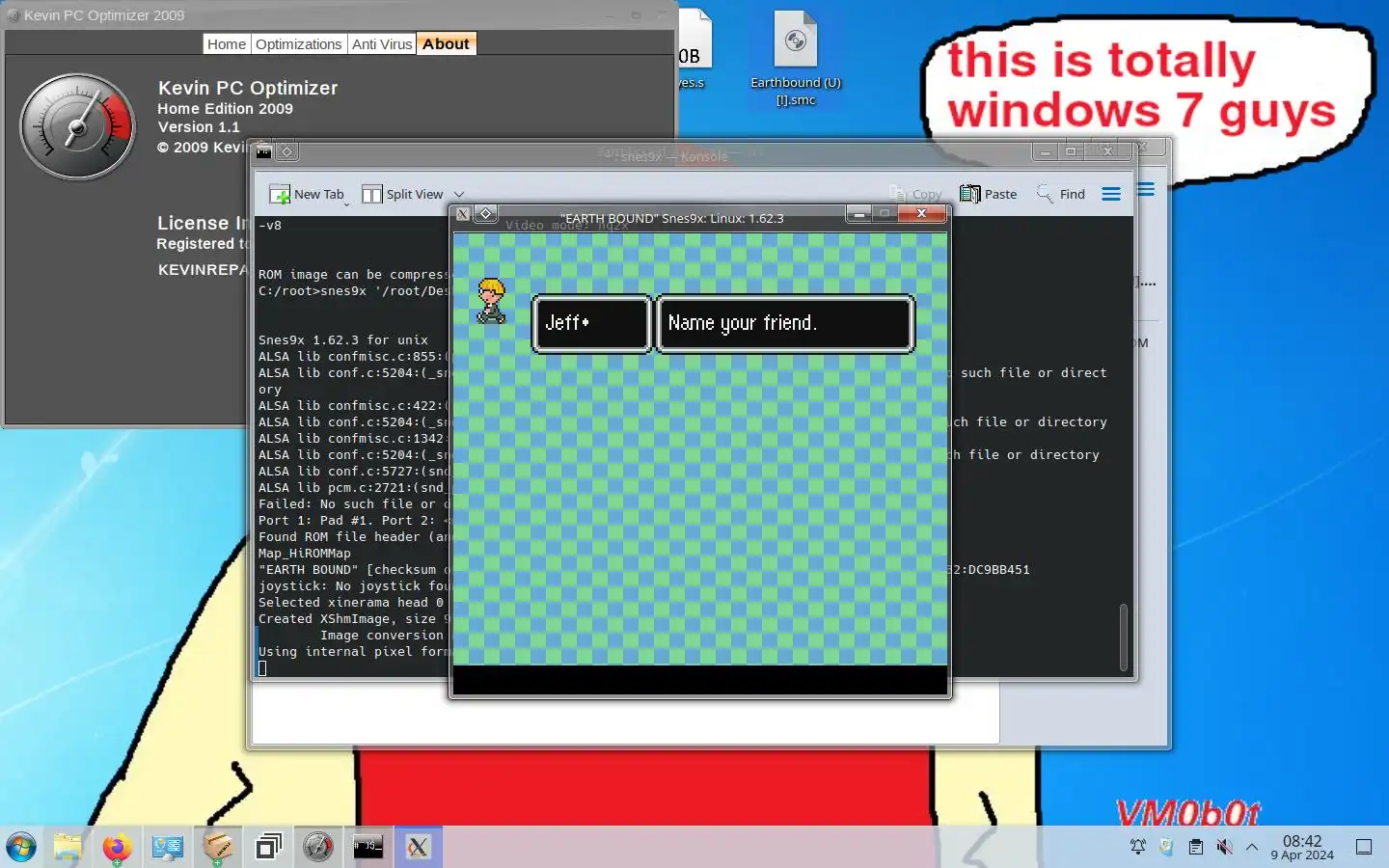Open the Konsole hamburger menu
This screenshot has width=1389, height=868.
[x=1111, y=194]
